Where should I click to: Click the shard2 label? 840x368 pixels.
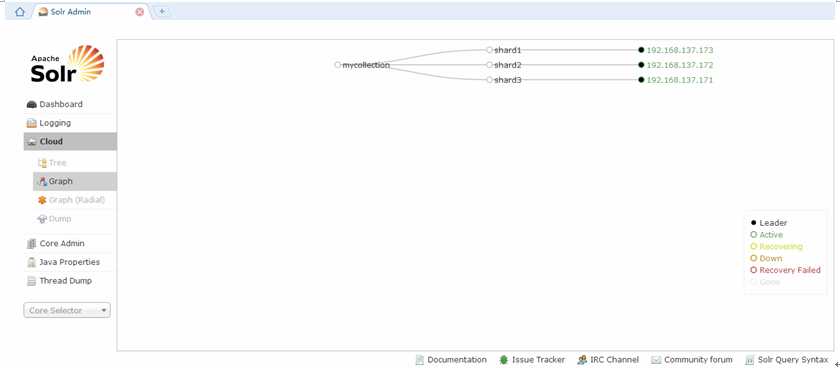click(x=507, y=65)
